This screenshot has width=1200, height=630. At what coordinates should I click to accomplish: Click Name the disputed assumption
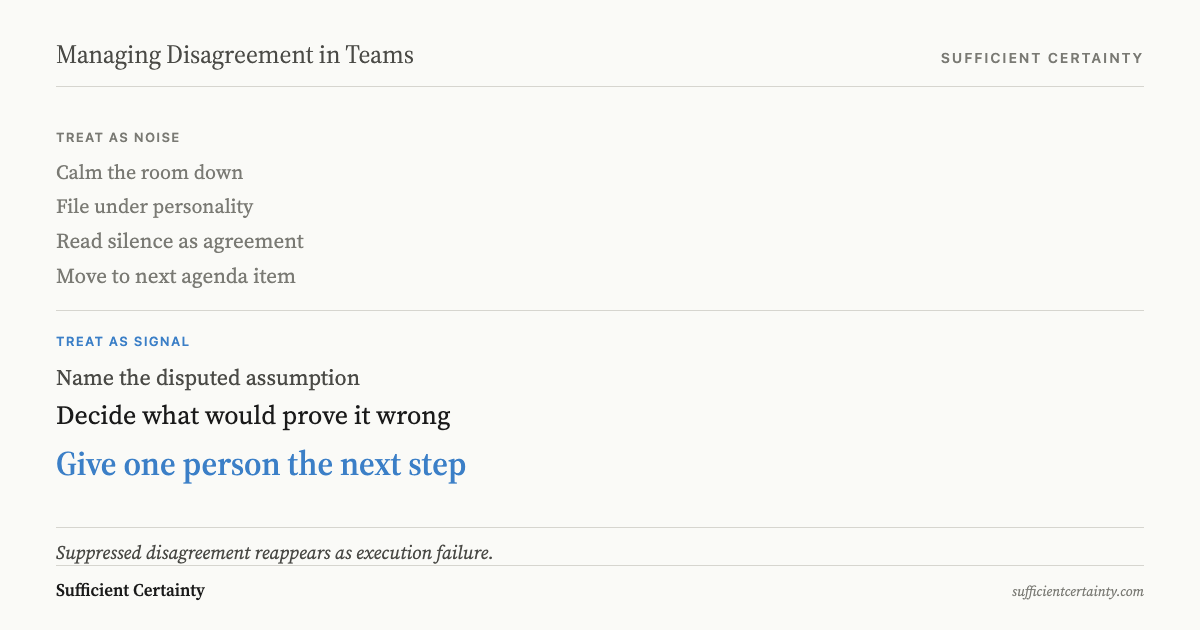208,378
